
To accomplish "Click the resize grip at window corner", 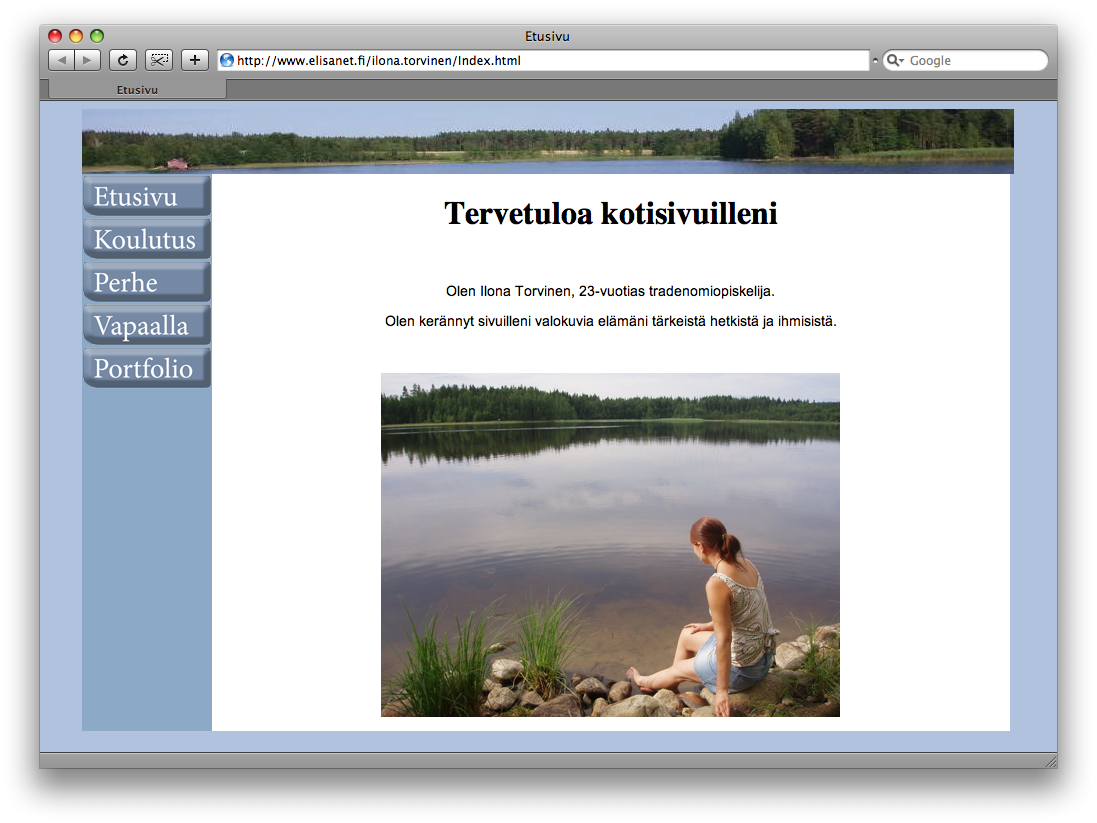I will tap(1049, 761).
